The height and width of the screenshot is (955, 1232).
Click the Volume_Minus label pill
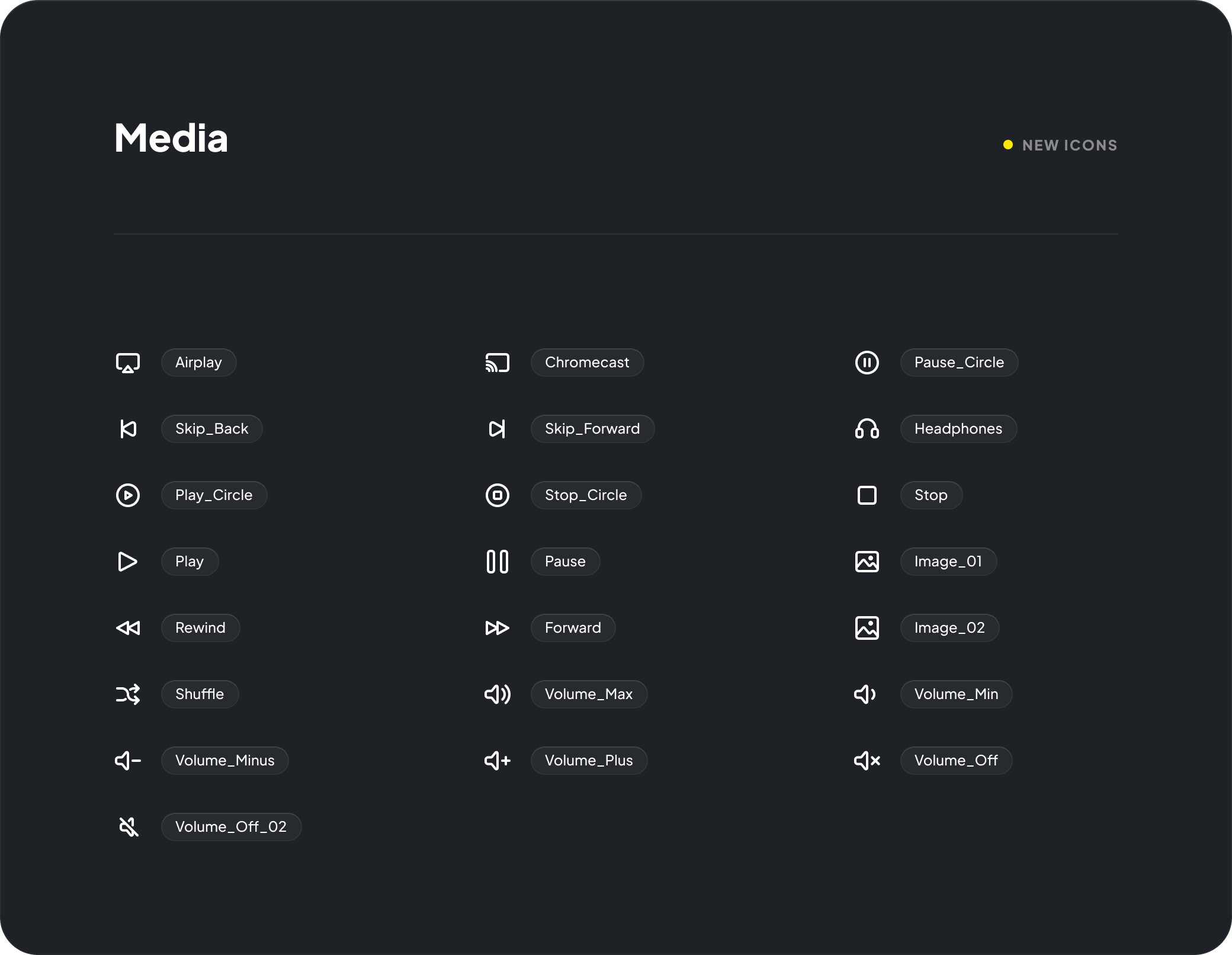(225, 761)
